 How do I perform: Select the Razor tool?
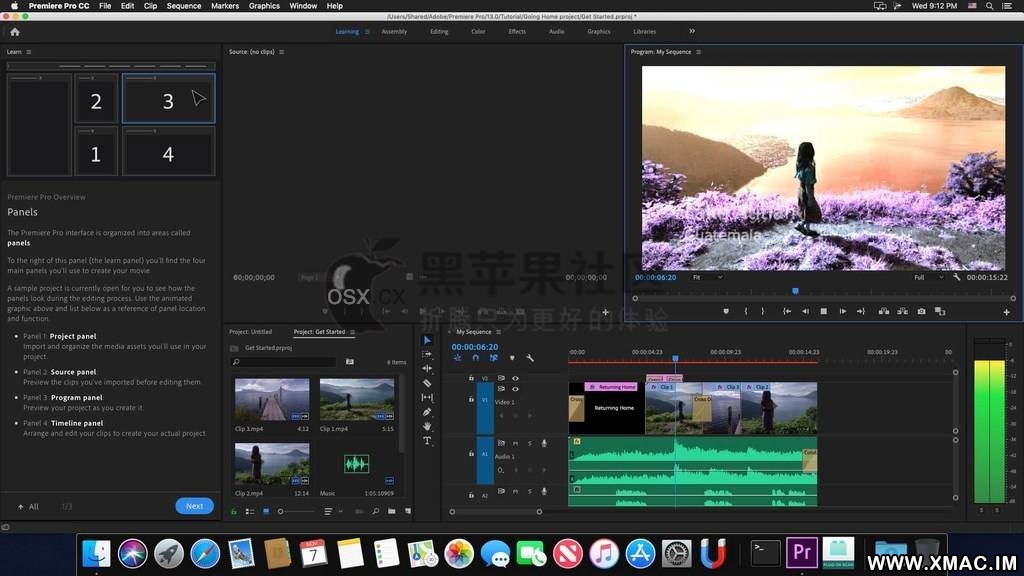pos(427,383)
